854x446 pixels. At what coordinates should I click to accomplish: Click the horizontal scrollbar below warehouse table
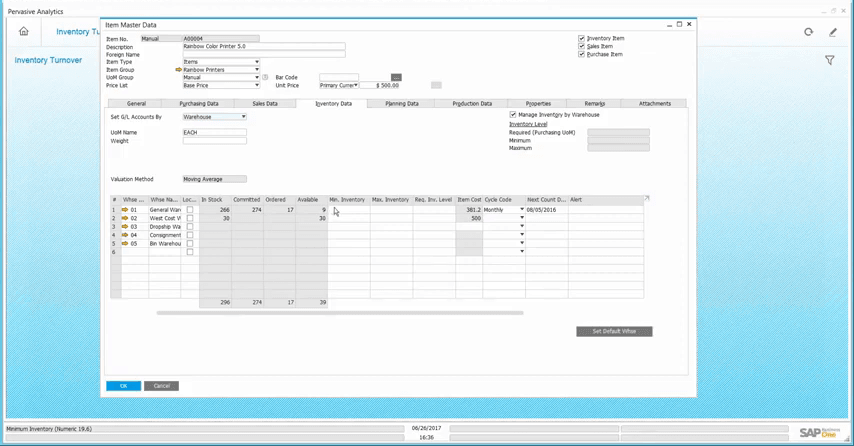tap(340, 313)
